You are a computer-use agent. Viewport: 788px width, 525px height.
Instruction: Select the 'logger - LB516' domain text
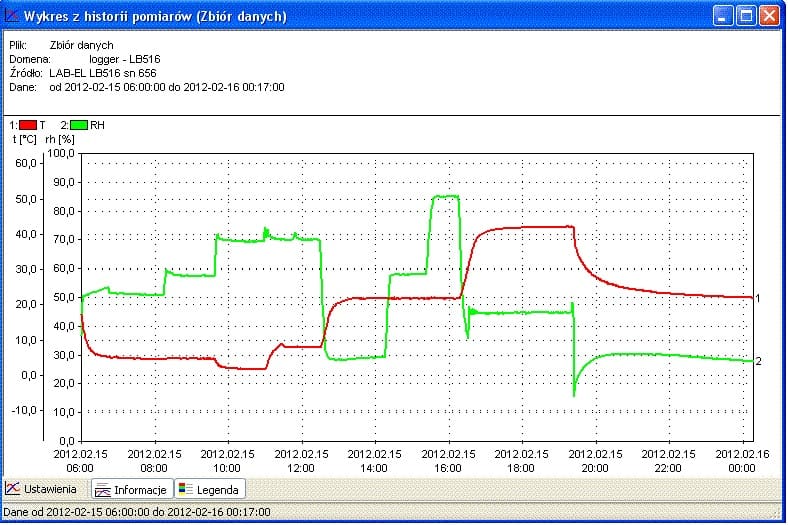tap(125, 59)
